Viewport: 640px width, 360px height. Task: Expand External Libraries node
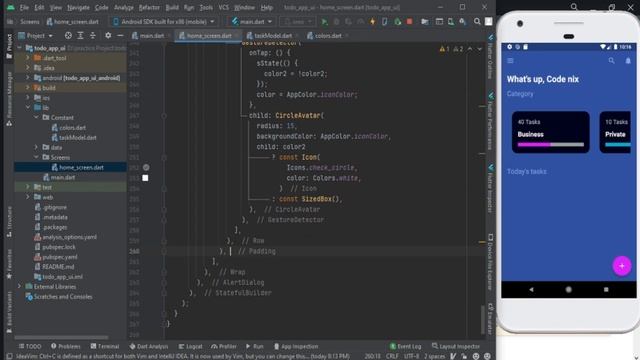click(x=19, y=287)
